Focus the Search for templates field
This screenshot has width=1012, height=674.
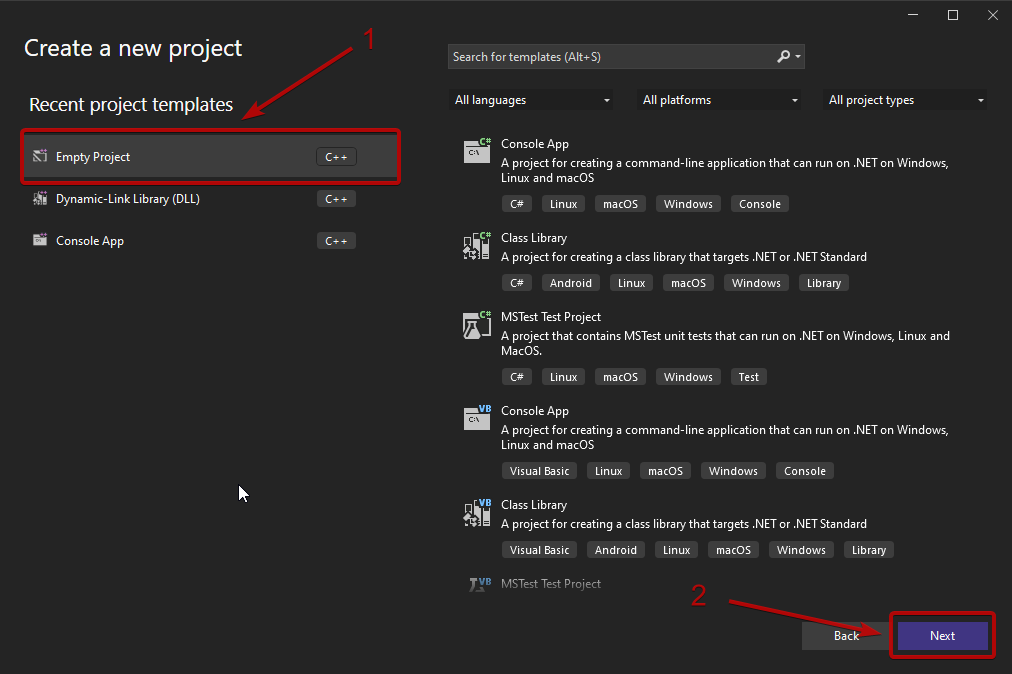click(x=610, y=57)
